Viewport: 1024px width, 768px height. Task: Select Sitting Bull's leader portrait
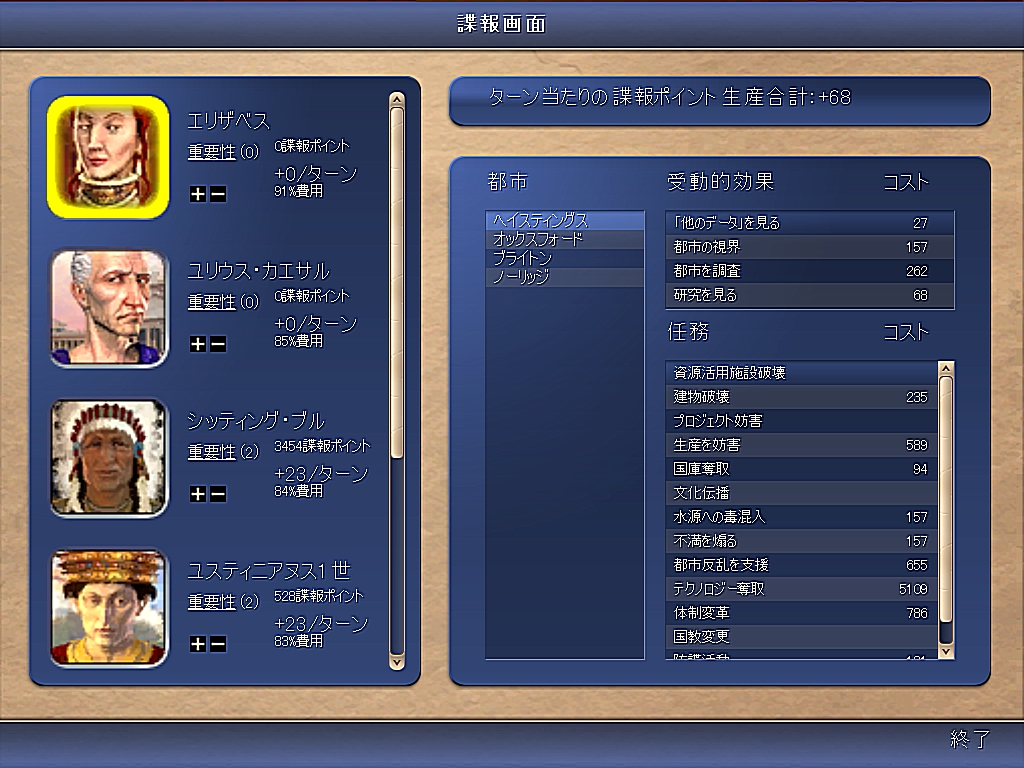point(109,458)
